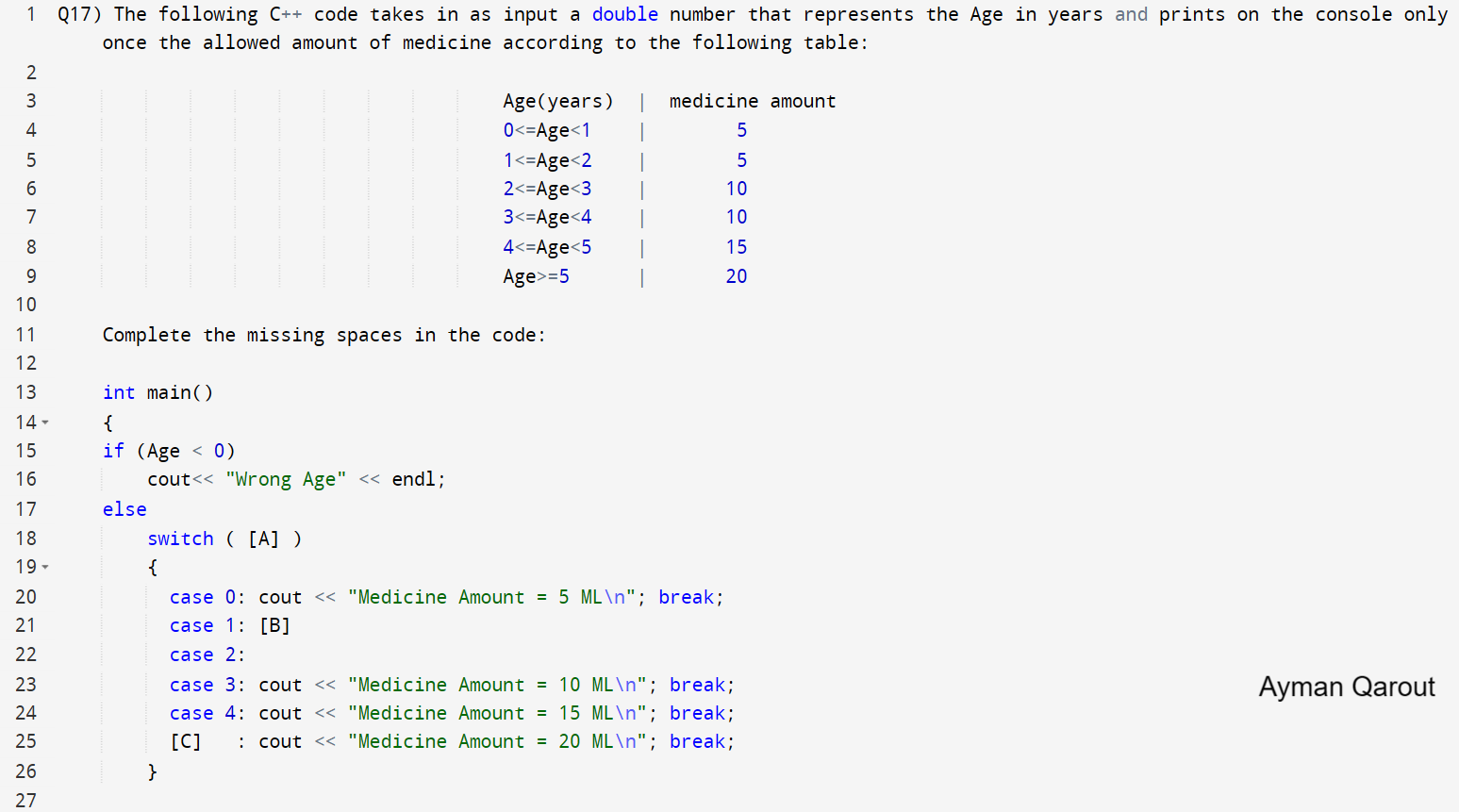Click the int keyword before main()
1459x812 pixels.
[119, 392]
